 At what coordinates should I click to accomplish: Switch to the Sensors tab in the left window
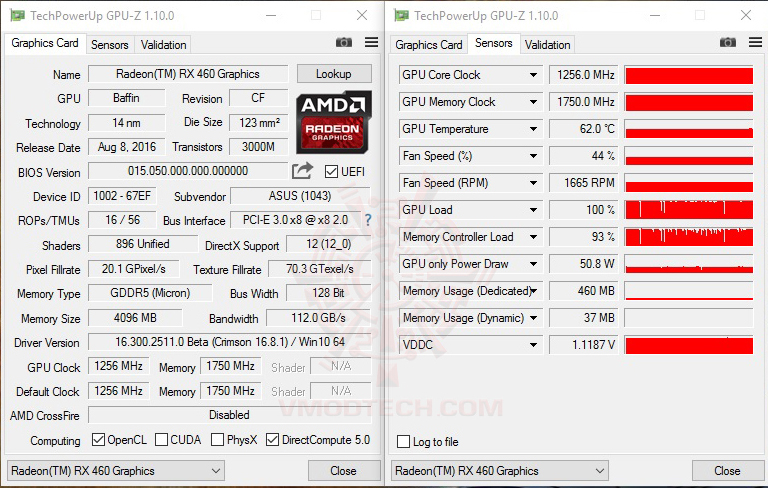[110, 45]
